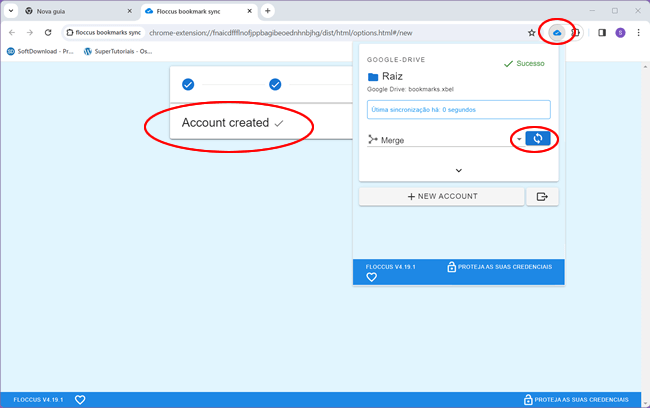Switch to the Nova guia tab
The image size is (650, 408).
(x=70, y=11)
